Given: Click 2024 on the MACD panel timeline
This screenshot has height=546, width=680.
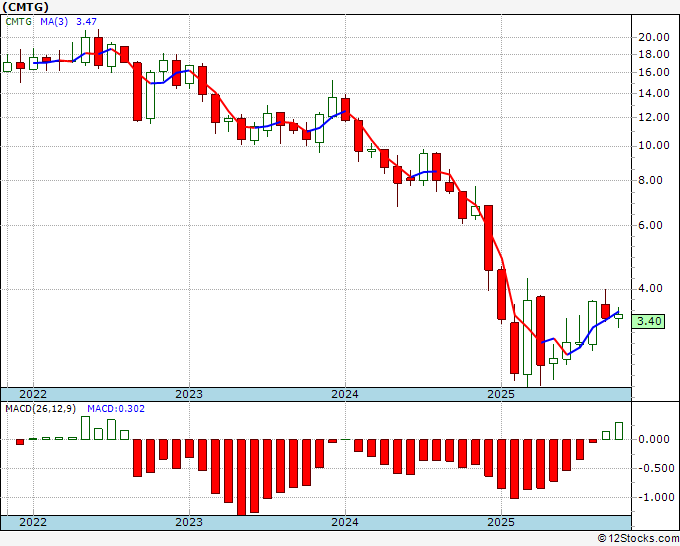Looking at the screenshot, I should coord(345,522).
